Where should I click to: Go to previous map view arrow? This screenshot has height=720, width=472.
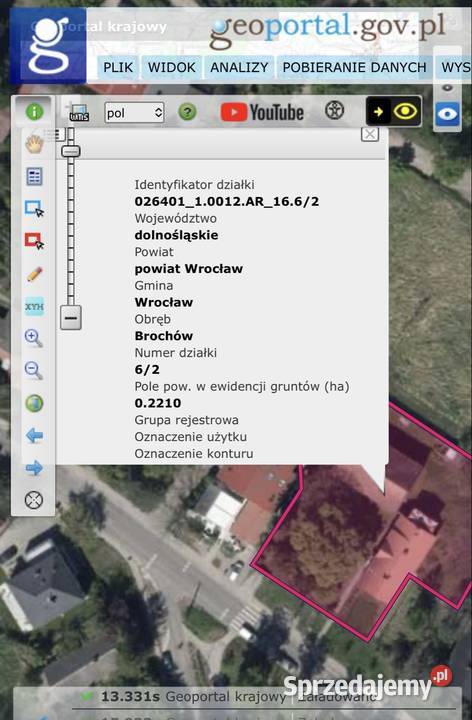click(x=34, y=435)
